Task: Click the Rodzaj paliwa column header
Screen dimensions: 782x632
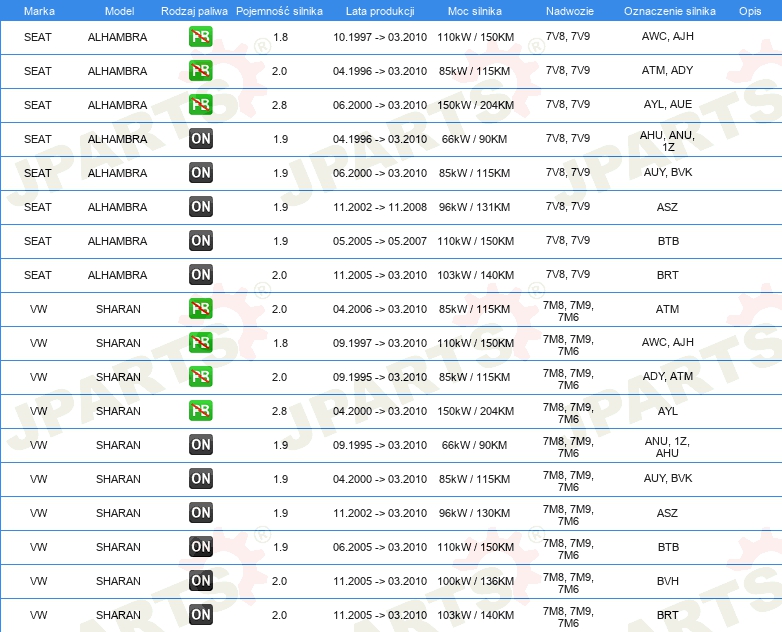Action: tap(194, 11)
